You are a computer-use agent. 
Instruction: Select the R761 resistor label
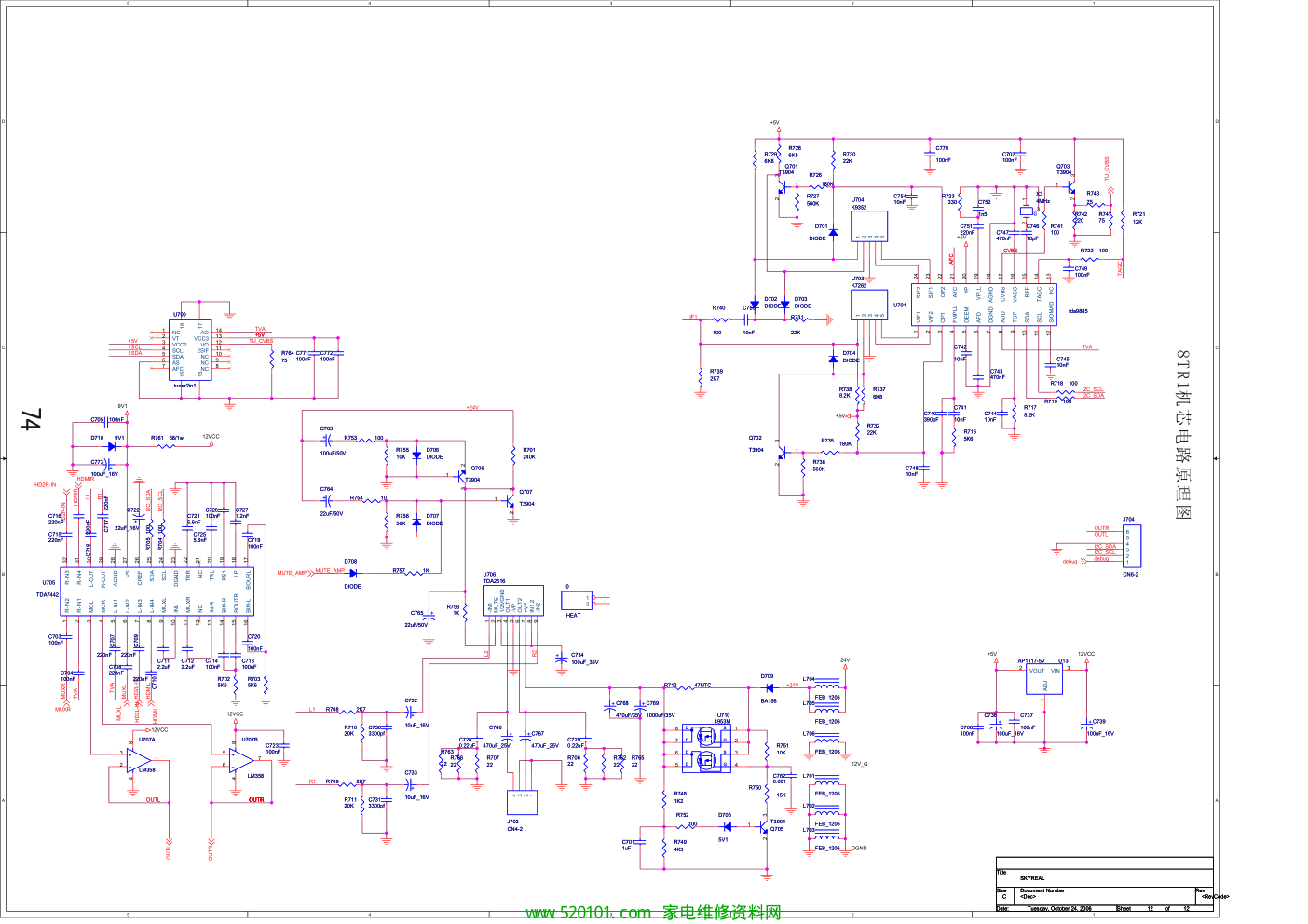pos(157,437)
